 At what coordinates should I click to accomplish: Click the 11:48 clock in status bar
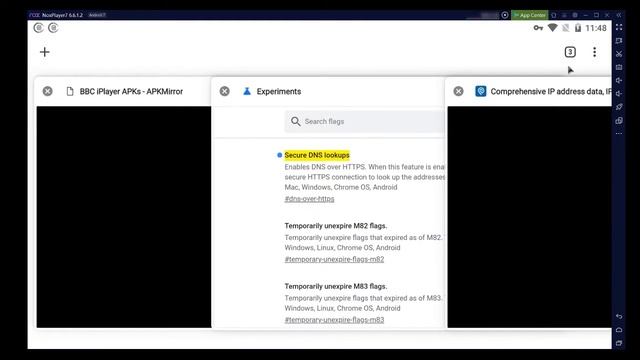596,28
